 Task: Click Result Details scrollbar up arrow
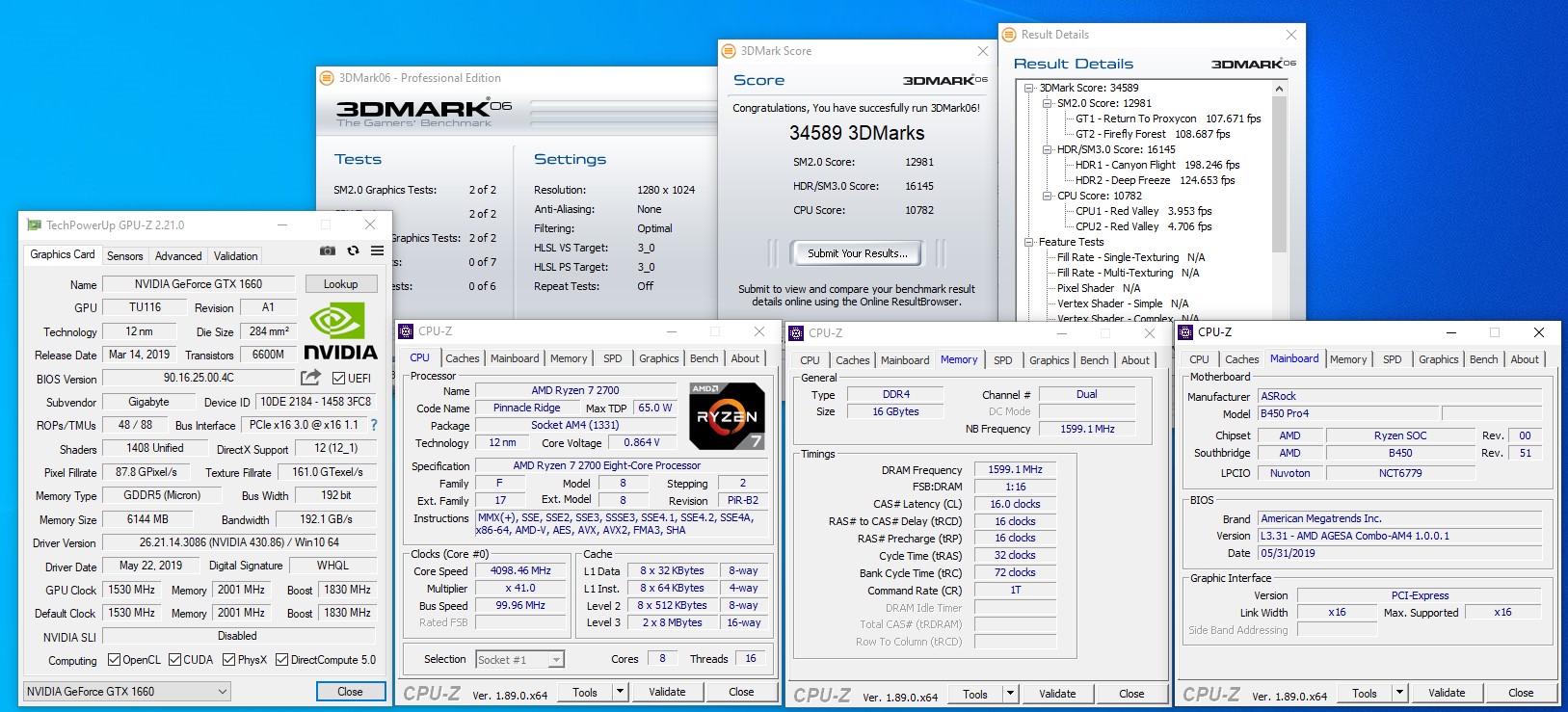(x=1280, y=89)
